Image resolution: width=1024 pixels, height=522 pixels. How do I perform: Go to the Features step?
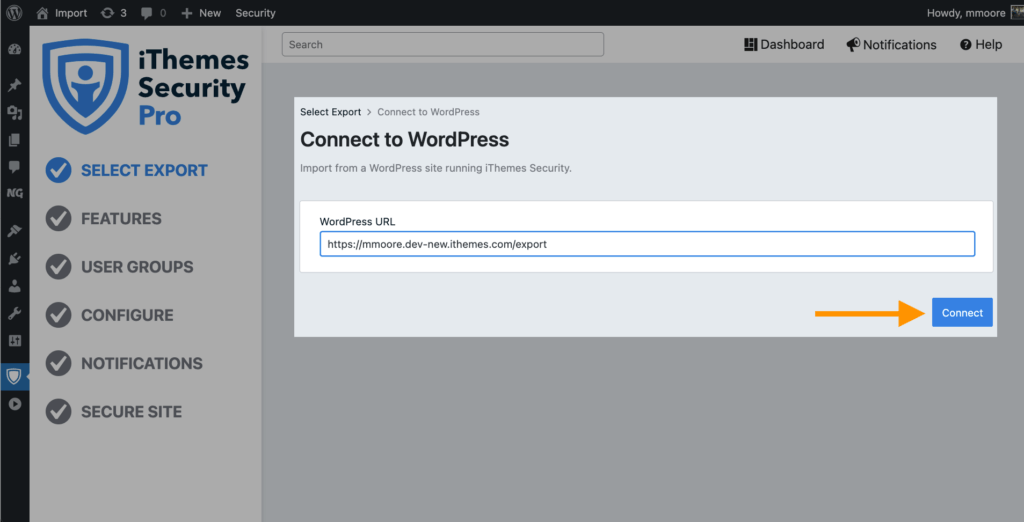tap(103, 219)
